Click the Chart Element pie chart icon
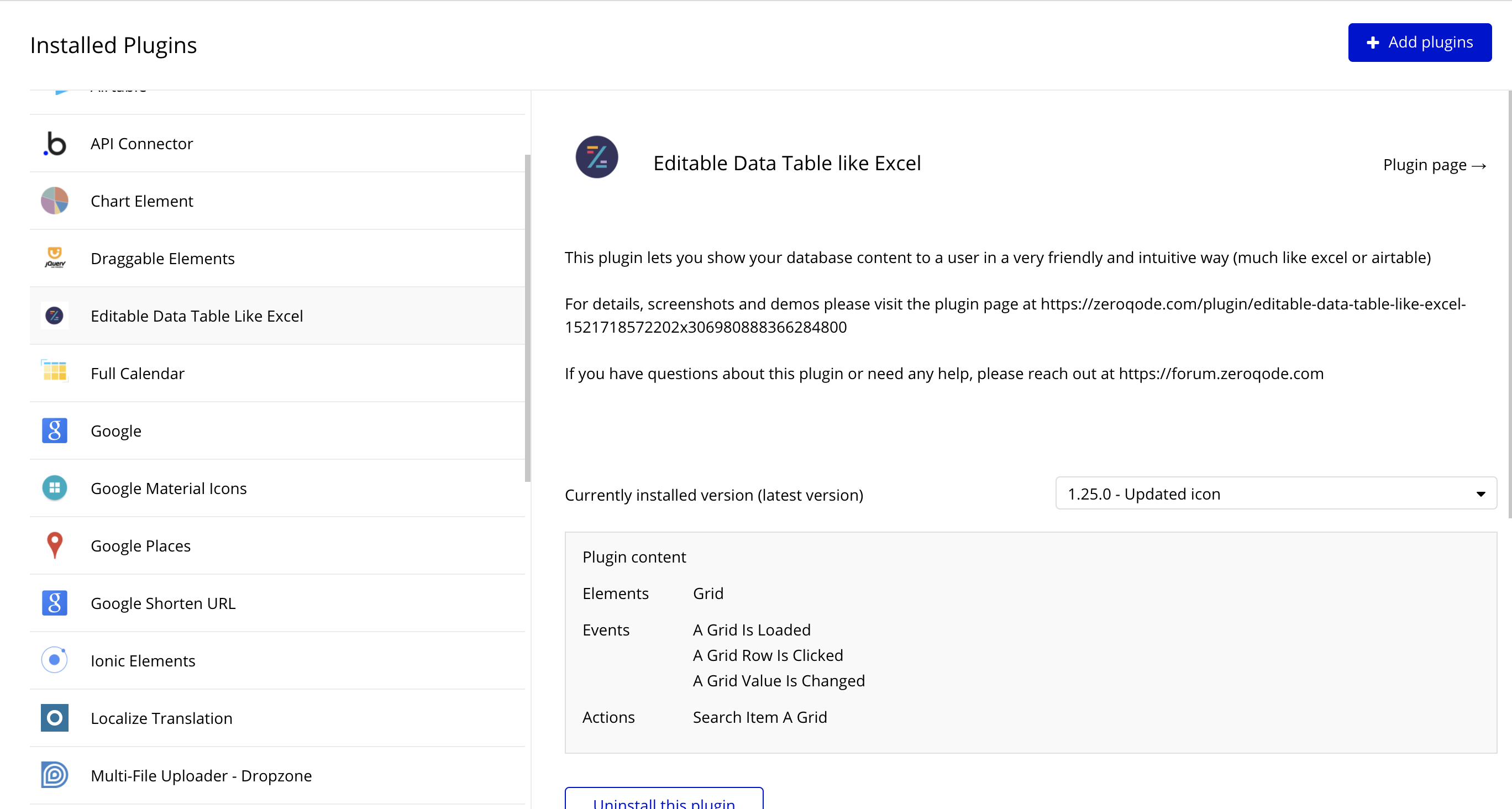Screen dimensions: 1512x809 click(55, 201)
